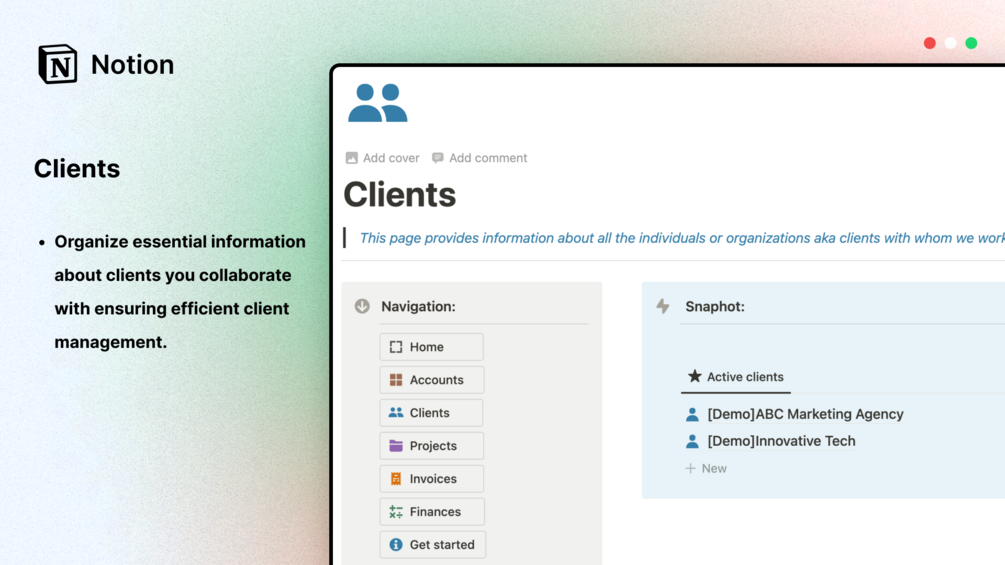Viewport: 1005px width, 565px height.
Task: Add a New client entry
Action: 706,468
